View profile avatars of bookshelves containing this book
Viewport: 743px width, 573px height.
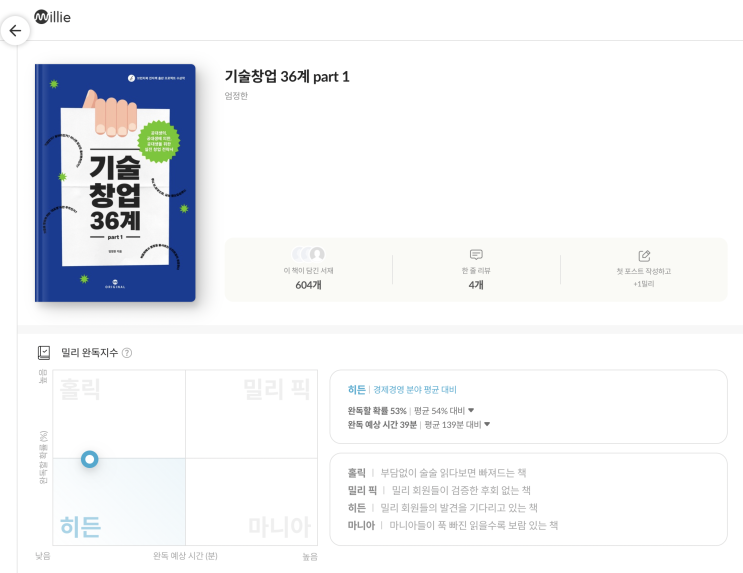[308, 254]
